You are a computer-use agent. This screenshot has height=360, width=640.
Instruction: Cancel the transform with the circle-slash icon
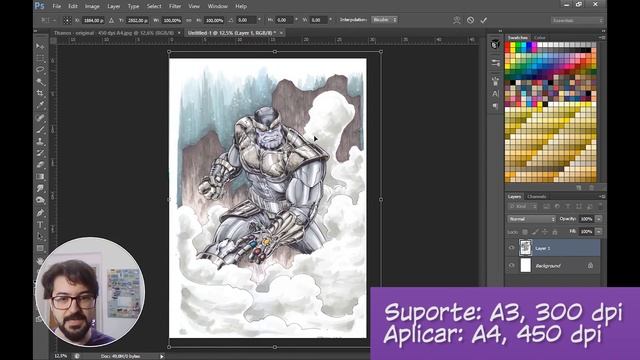coord(470,20)
